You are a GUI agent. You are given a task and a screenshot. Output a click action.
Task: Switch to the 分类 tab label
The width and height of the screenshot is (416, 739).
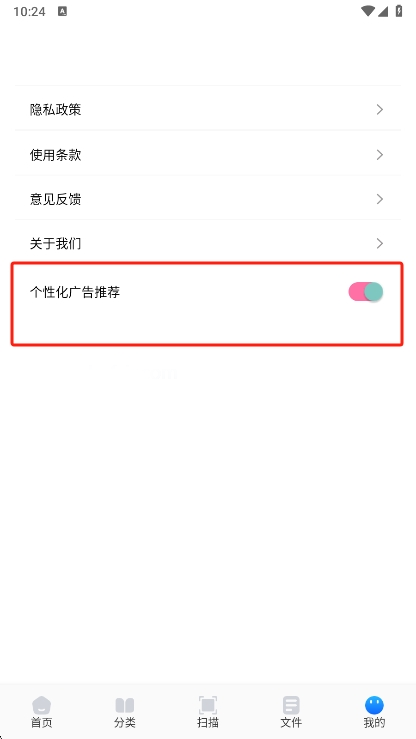click(x=125, y=723)
